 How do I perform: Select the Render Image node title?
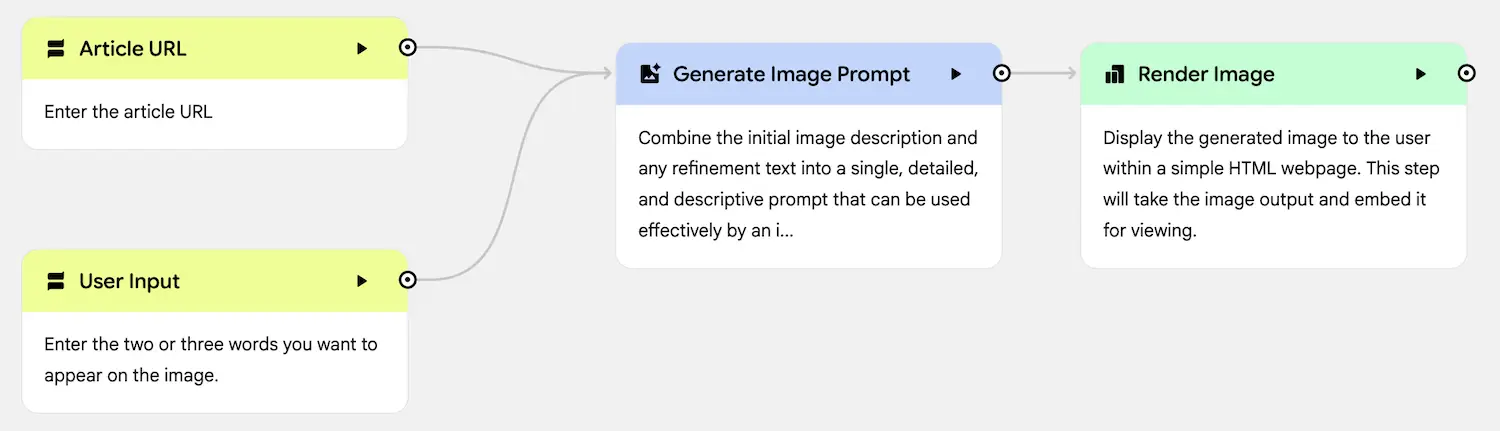pos(1206,74)
